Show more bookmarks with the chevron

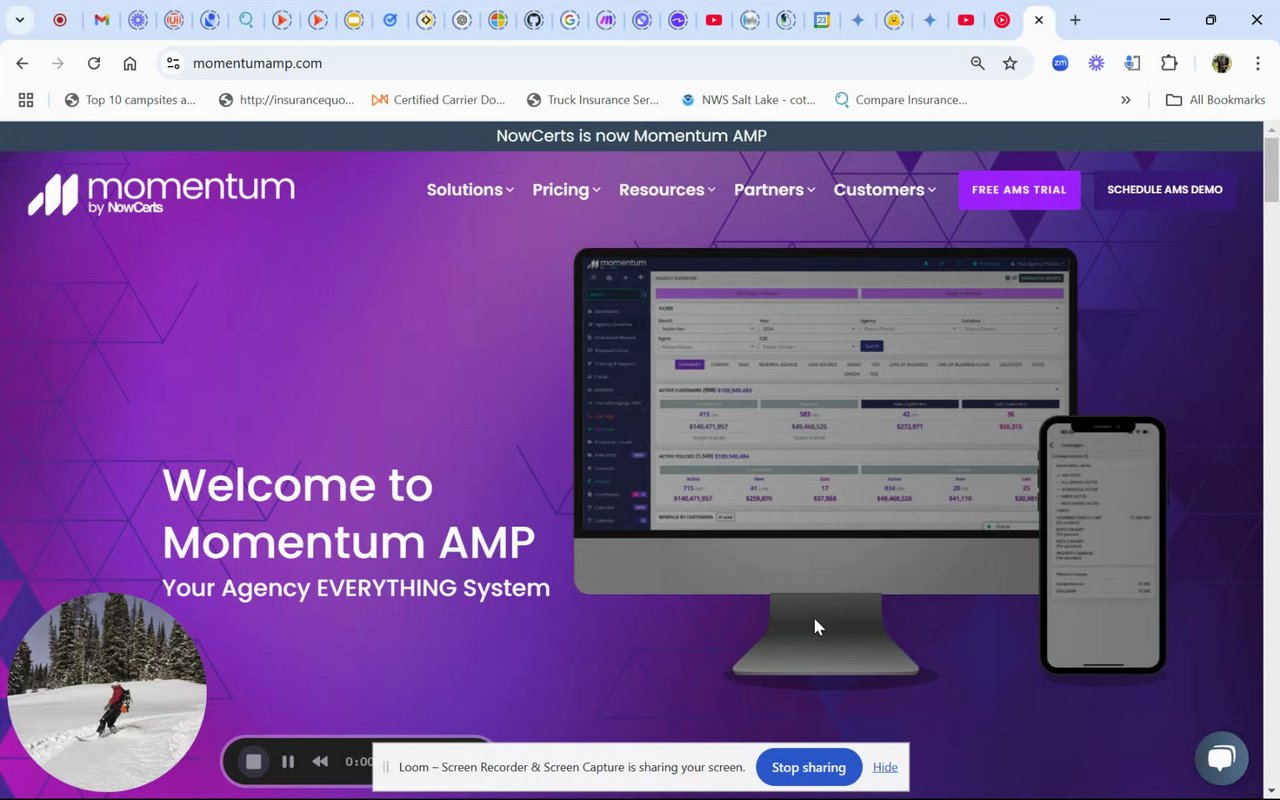pyautogui.click(x=1126, y=100)
